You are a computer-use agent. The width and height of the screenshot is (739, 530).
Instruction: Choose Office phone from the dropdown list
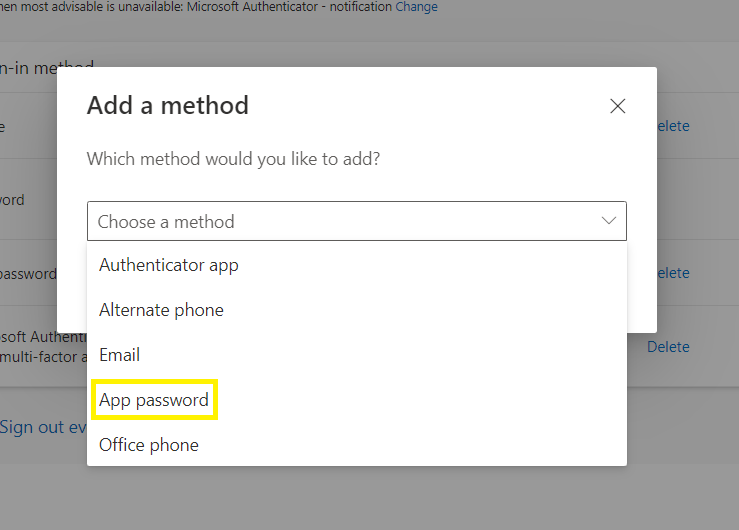tap(149, 445)
